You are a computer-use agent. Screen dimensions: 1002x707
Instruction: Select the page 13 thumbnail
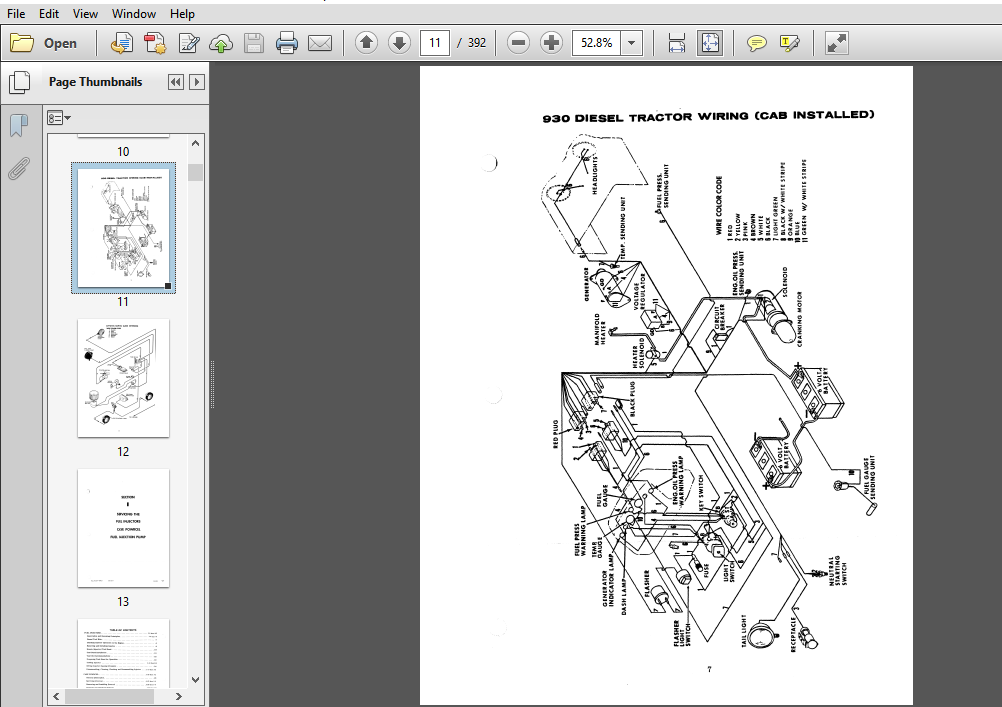pyautogui.click(x=123, y=528)
